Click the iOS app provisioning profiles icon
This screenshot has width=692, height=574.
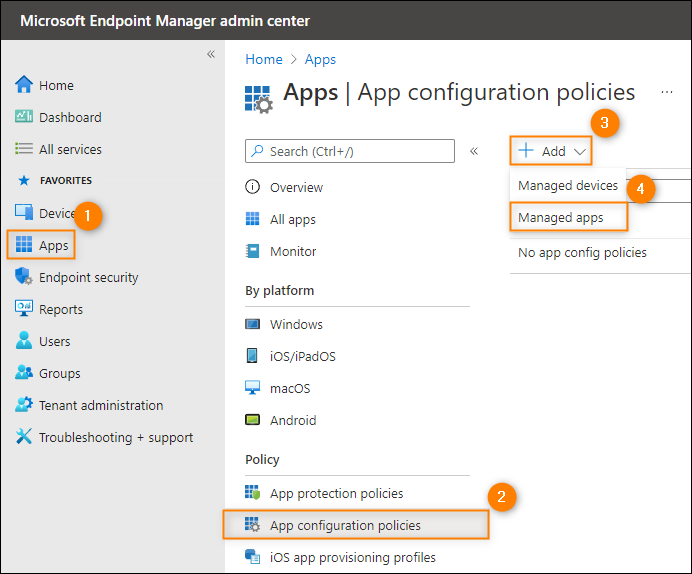click(252, 556)
